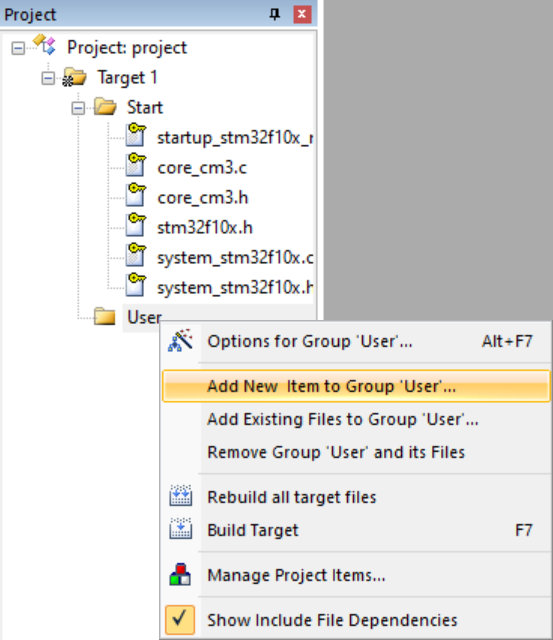The image size is (553, 640).
Task: Click the 'Project' panel title text
Action: click(30, 15)
